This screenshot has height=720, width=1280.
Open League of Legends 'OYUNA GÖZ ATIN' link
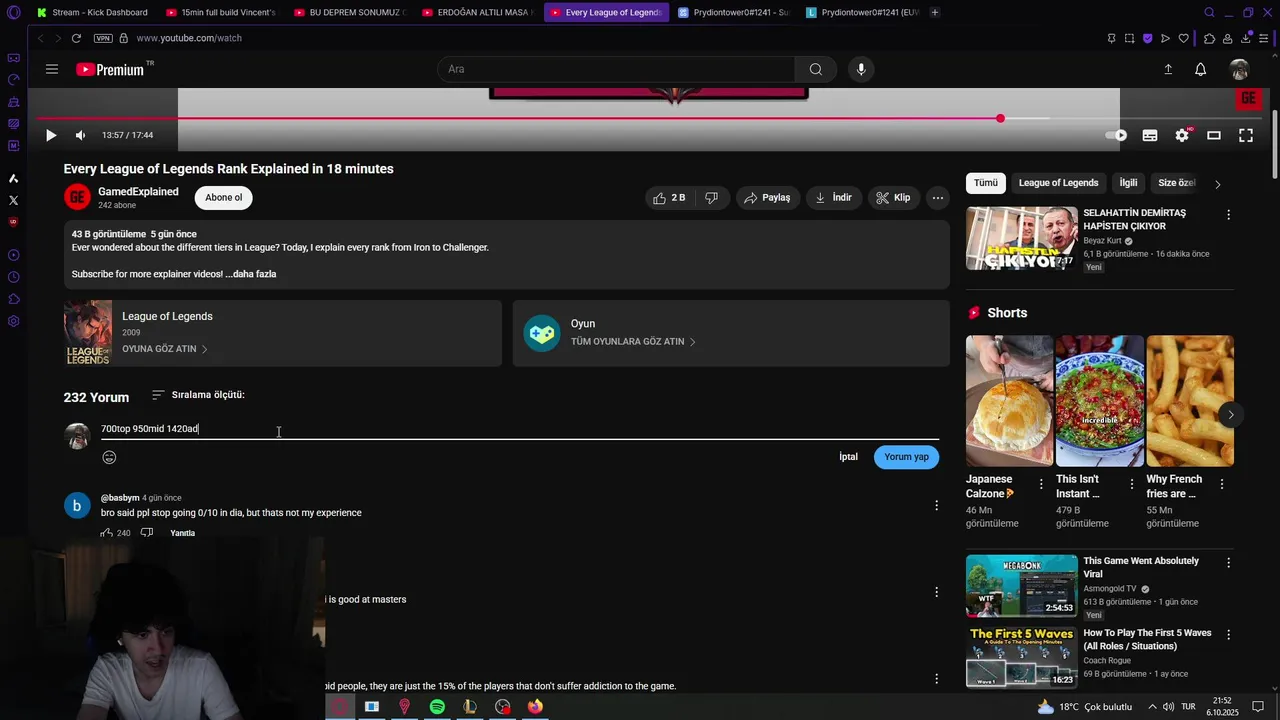(x=165, y=349)
